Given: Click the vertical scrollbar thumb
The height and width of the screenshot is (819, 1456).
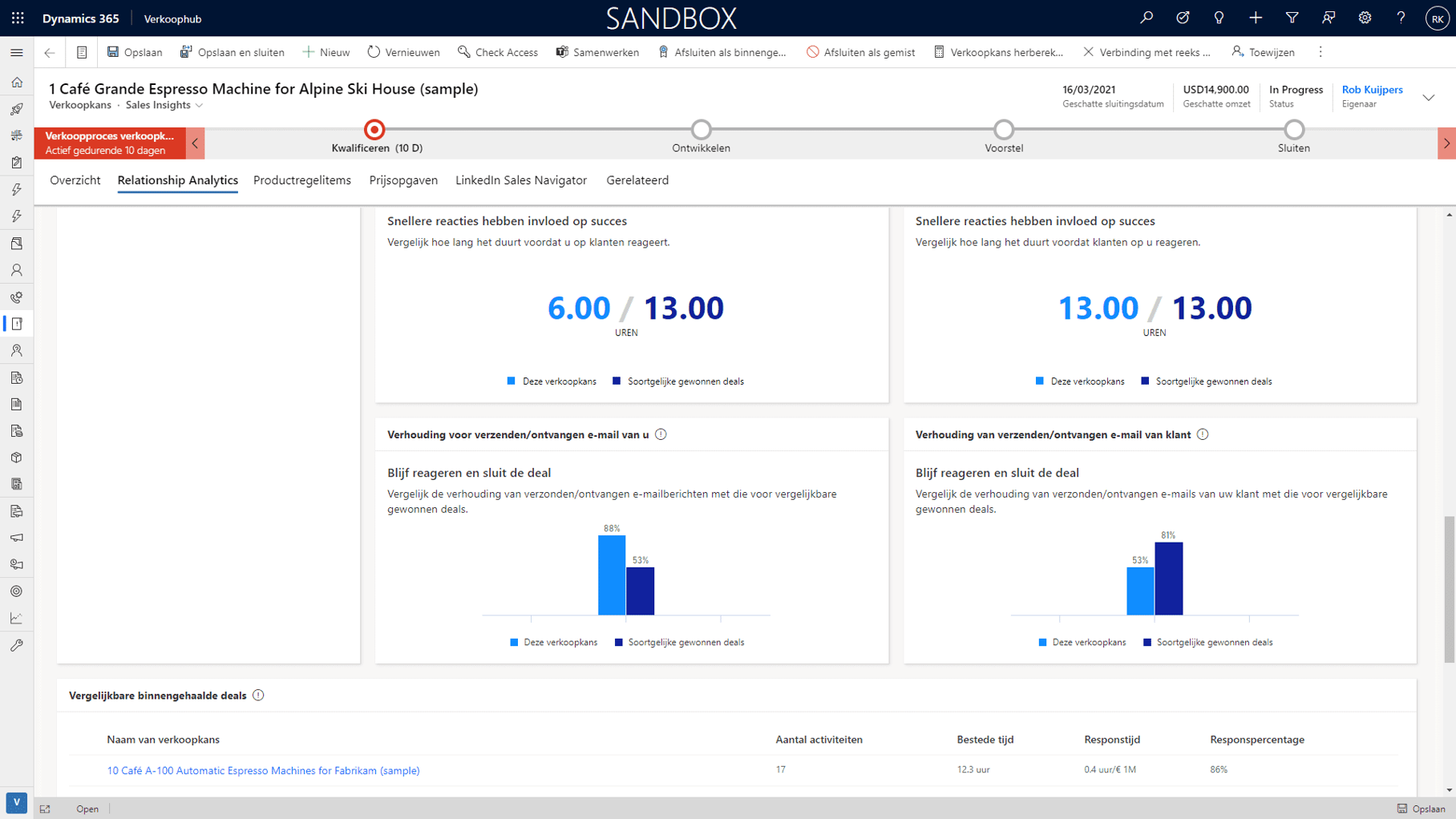Looking at the screenshot, I should 1449,590.
